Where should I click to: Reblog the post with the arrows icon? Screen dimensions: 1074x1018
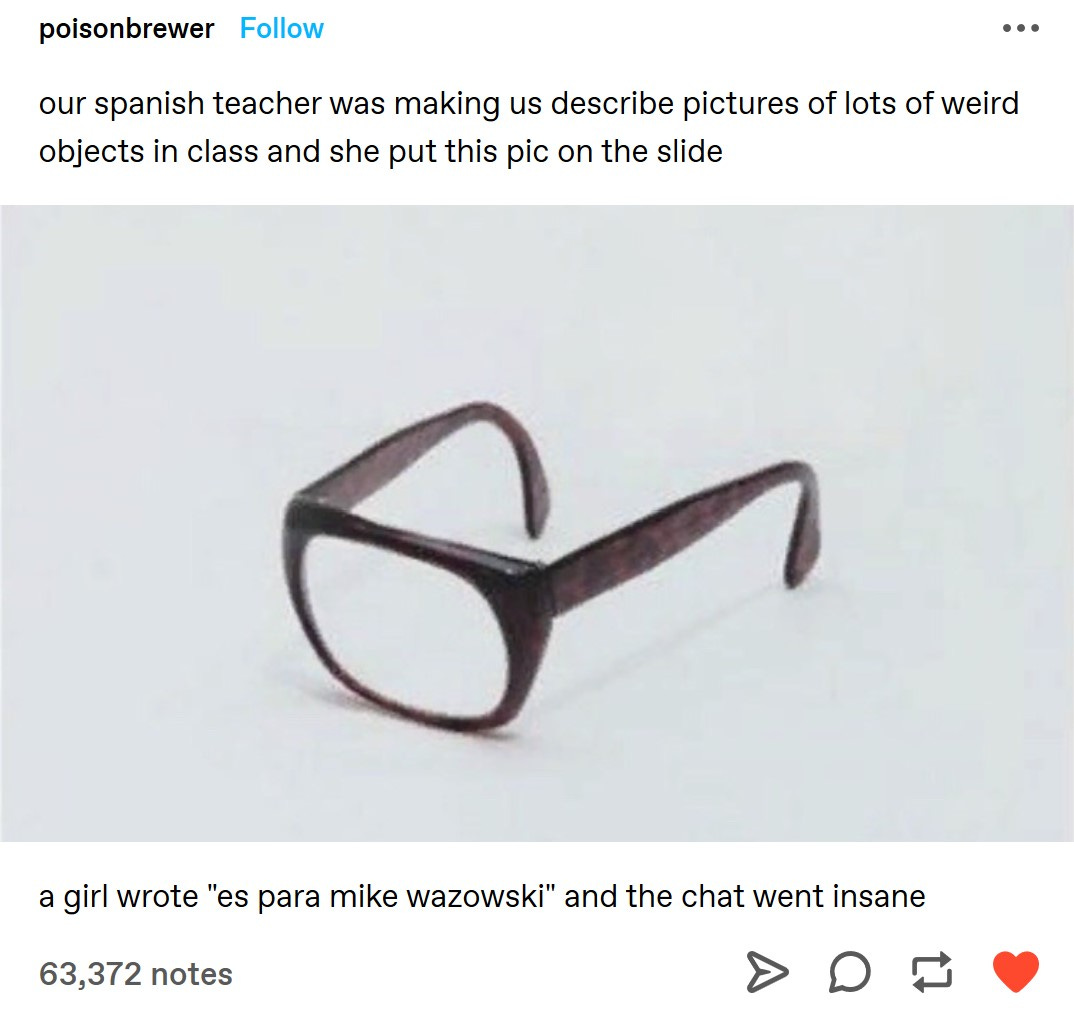coord(932,971)
